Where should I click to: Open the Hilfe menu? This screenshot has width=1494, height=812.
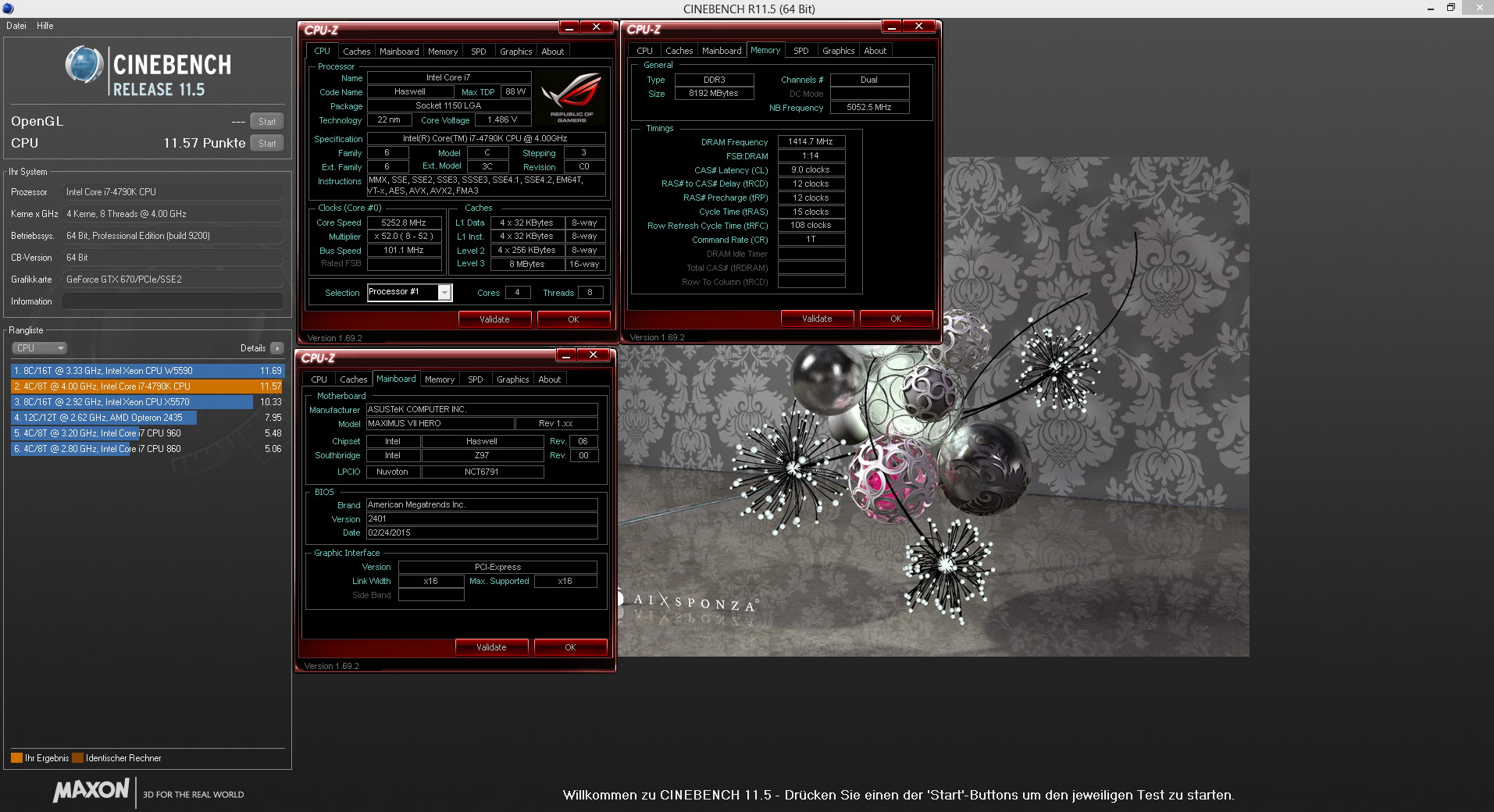[45, 26]
